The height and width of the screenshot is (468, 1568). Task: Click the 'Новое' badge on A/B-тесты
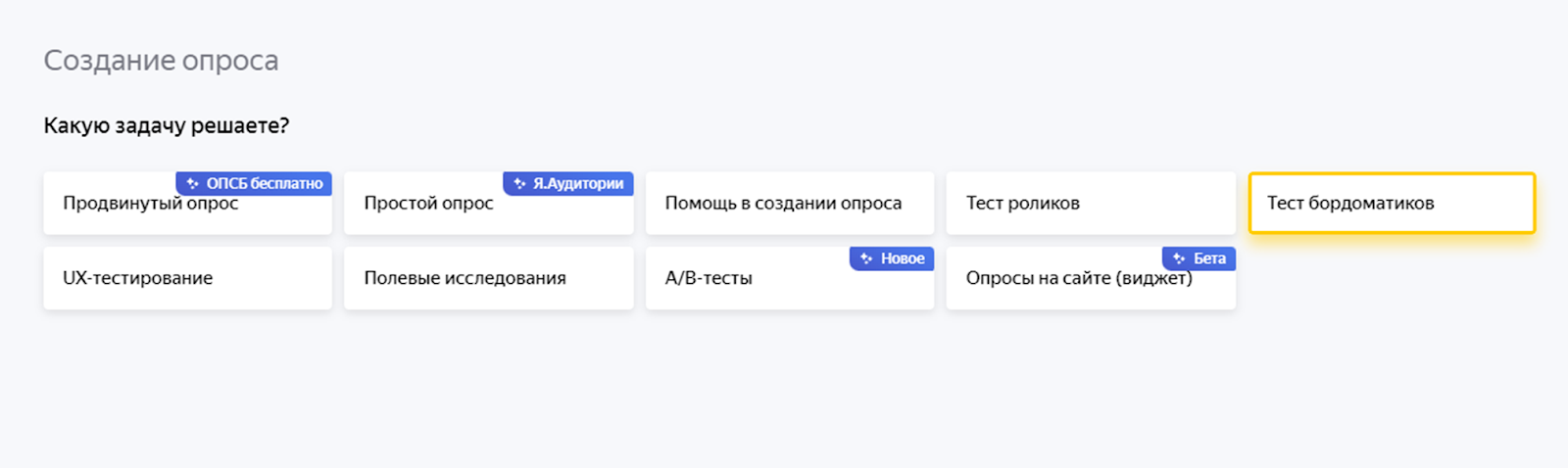(x=902, y=258)
